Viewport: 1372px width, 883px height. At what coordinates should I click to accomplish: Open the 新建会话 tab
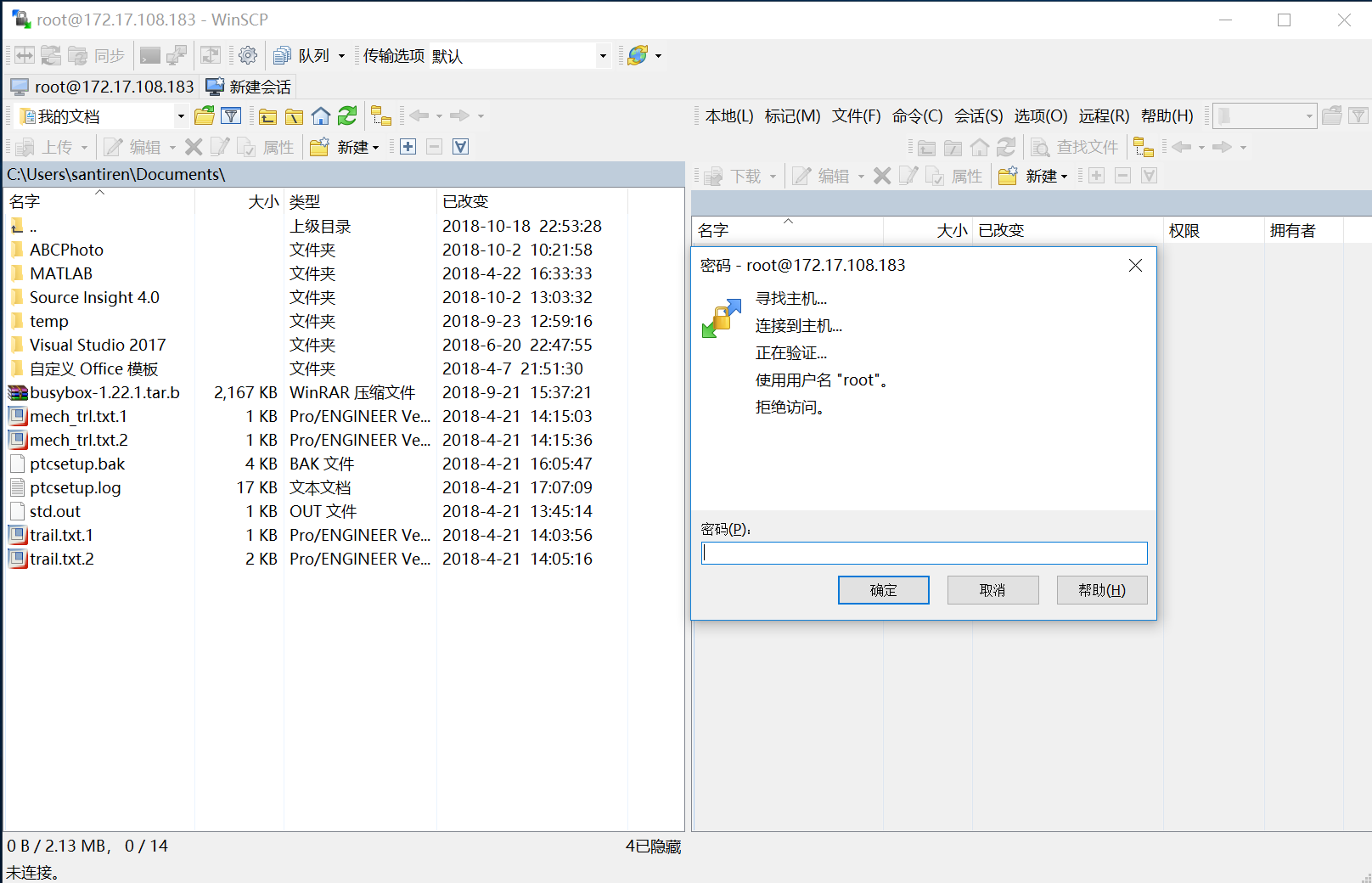click(x=249, y=87)
